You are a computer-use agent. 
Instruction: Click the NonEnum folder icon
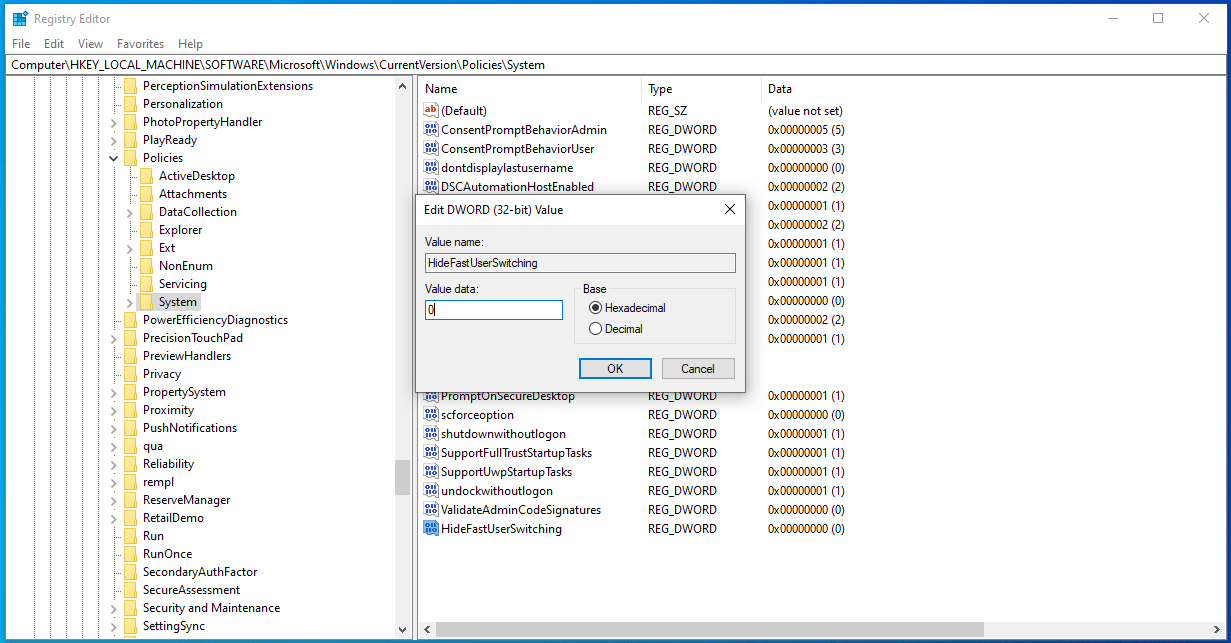click(146, 266)
